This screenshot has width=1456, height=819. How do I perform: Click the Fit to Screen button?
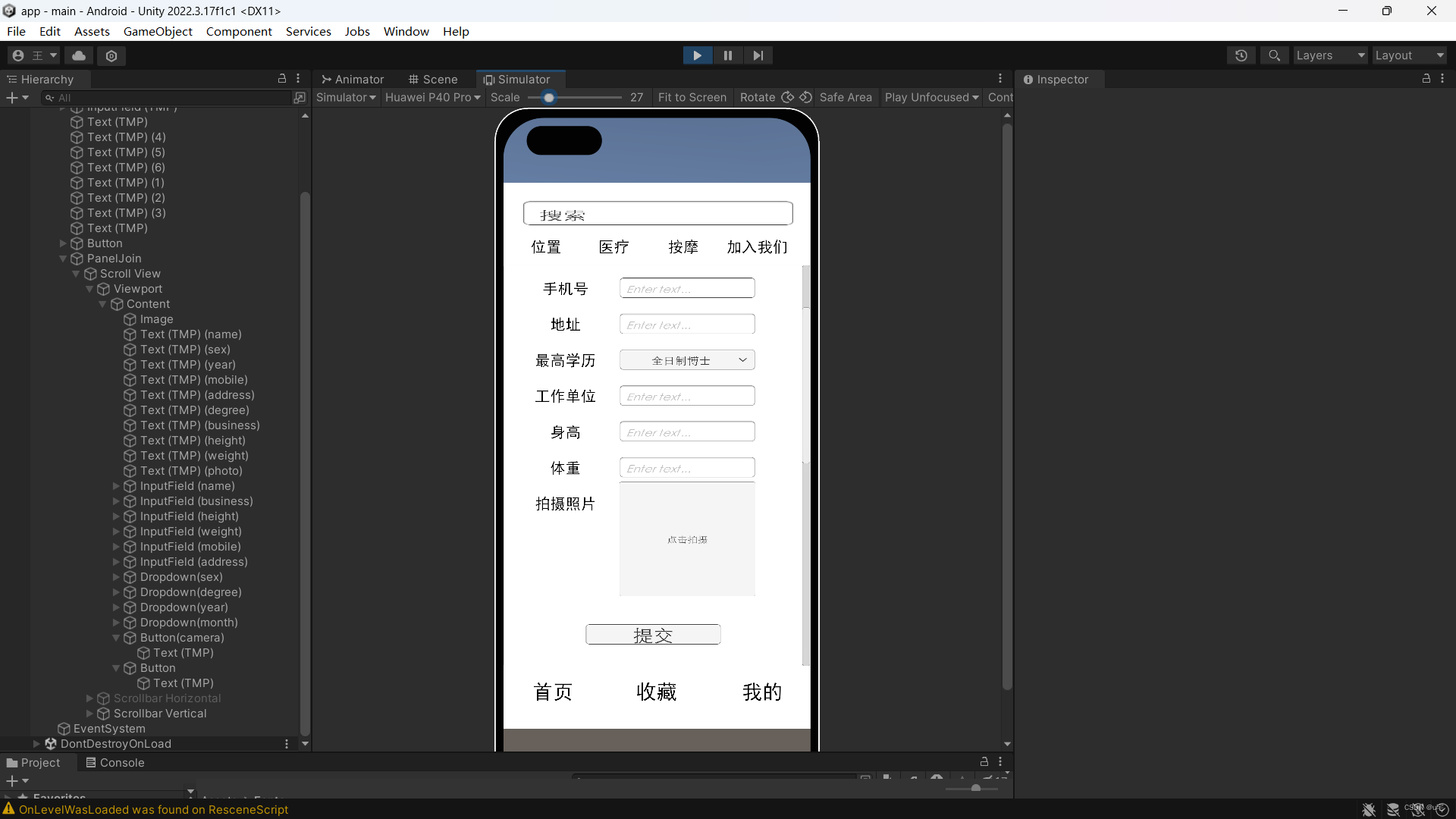pyautogui.click(x=692, y=97)
